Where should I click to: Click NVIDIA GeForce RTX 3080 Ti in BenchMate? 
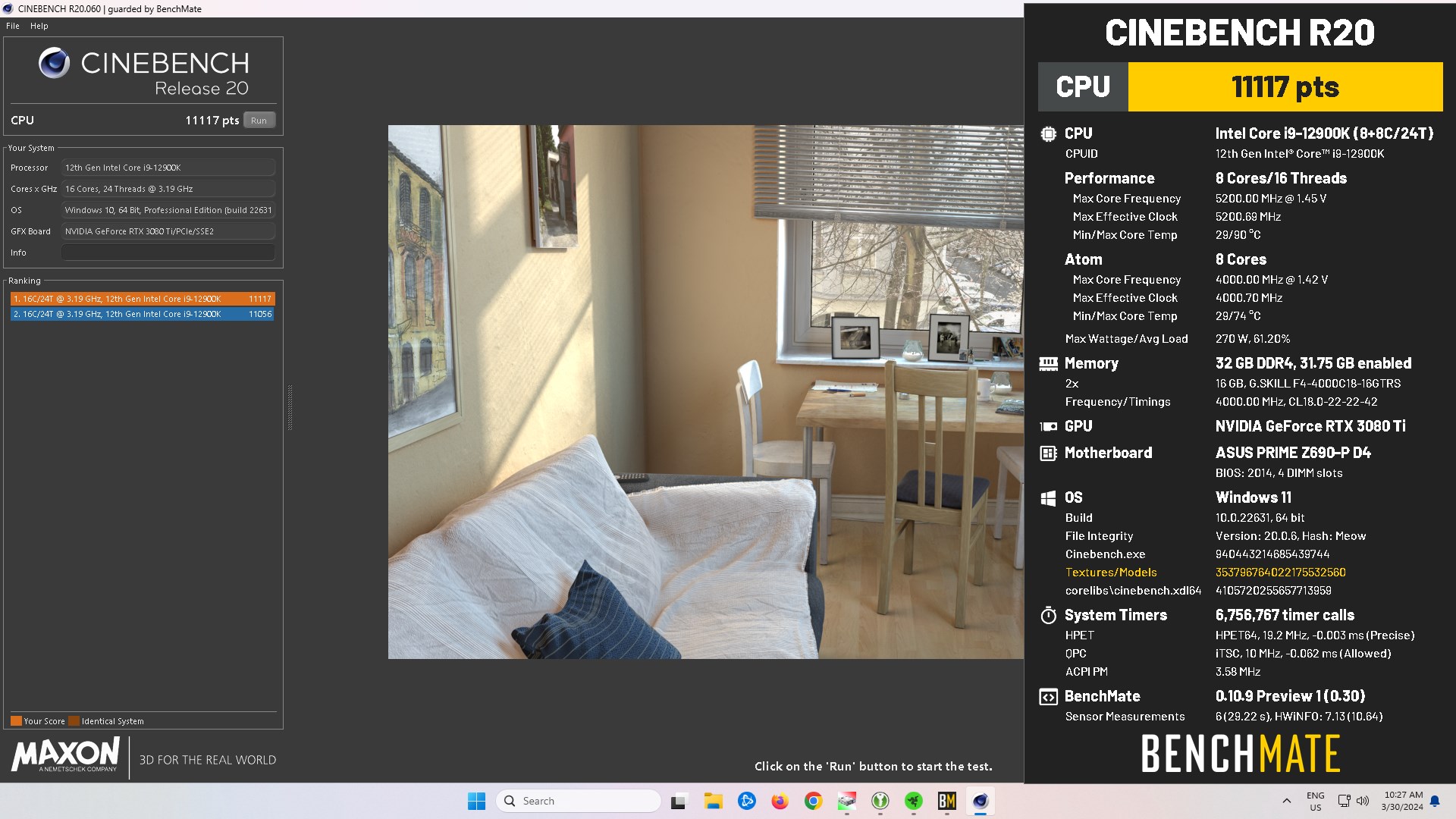pyautogui.click(x=1310, y=426)
